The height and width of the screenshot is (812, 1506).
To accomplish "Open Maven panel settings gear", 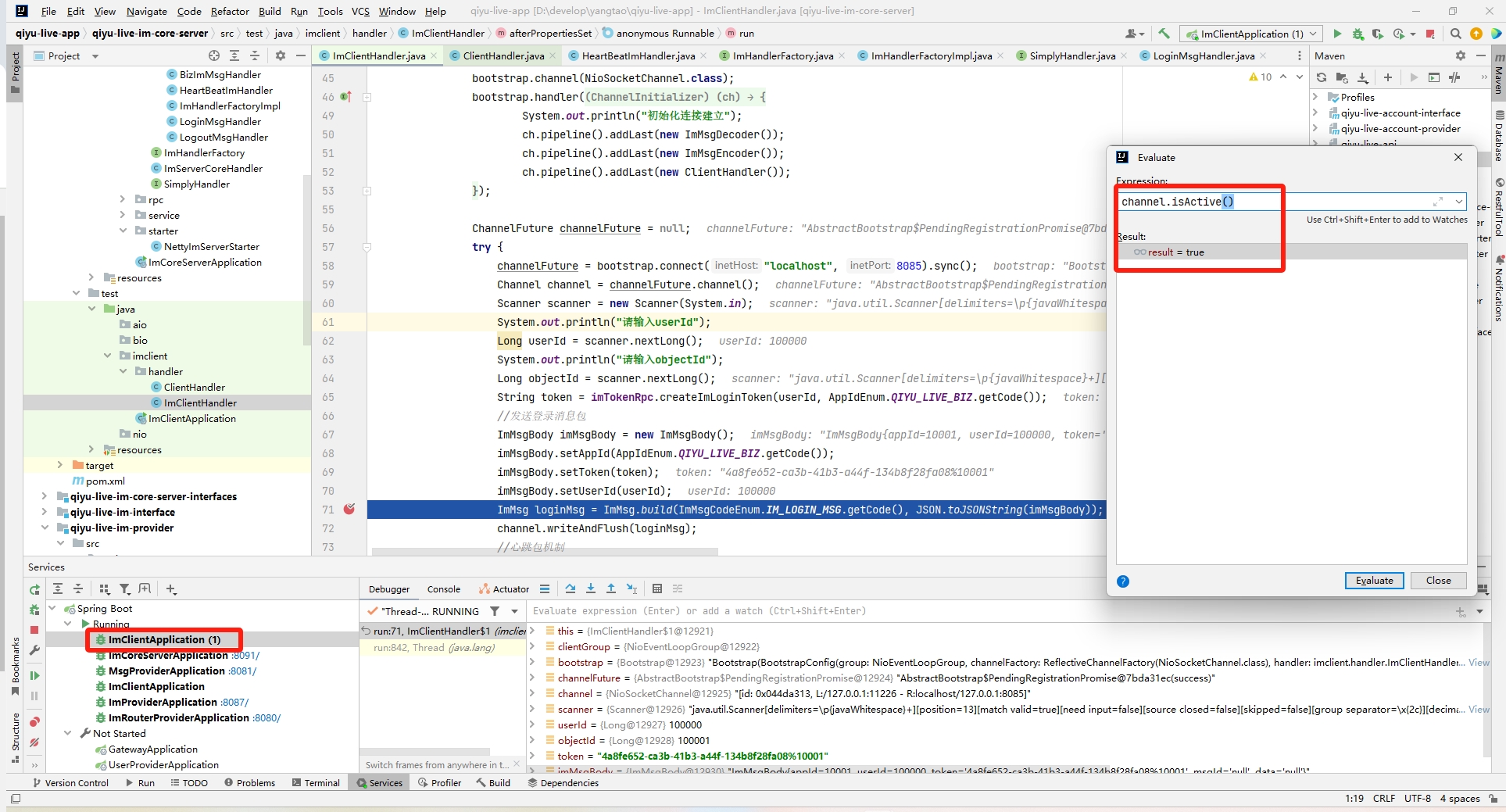I will point(1460,55).
